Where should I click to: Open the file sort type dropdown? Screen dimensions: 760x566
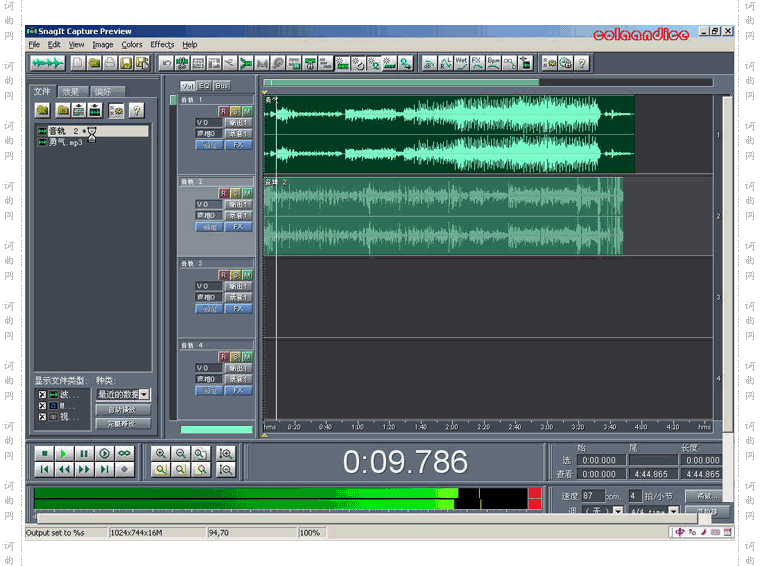point(144,394)
